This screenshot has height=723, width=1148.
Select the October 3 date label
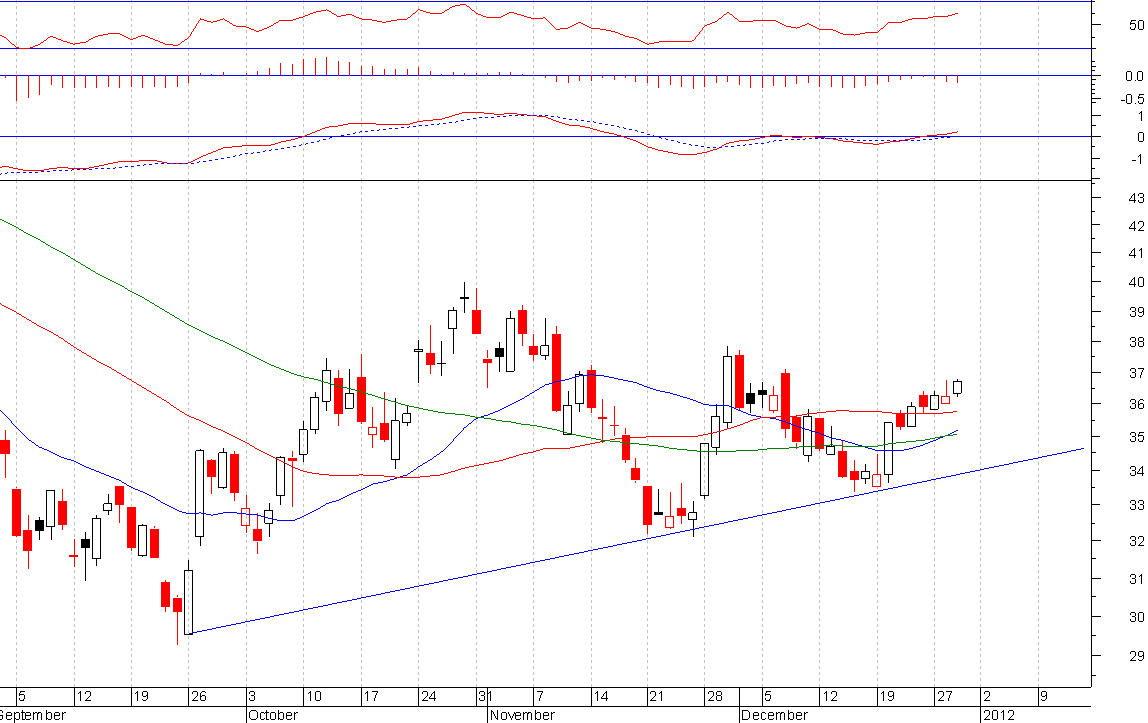(252, 696)
